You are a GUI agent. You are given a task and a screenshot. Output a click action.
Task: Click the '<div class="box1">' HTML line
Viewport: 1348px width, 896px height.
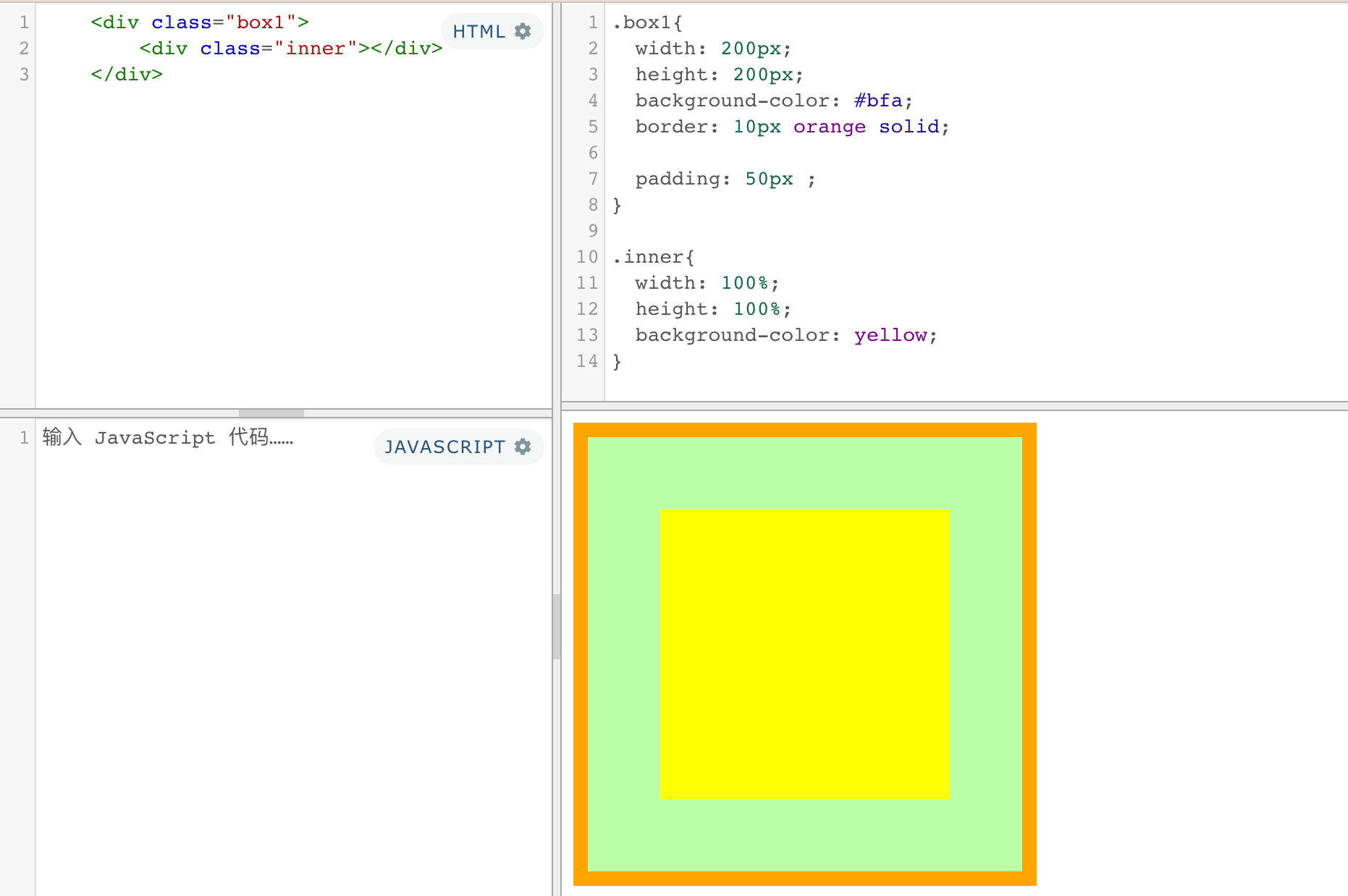click(200, 22)
